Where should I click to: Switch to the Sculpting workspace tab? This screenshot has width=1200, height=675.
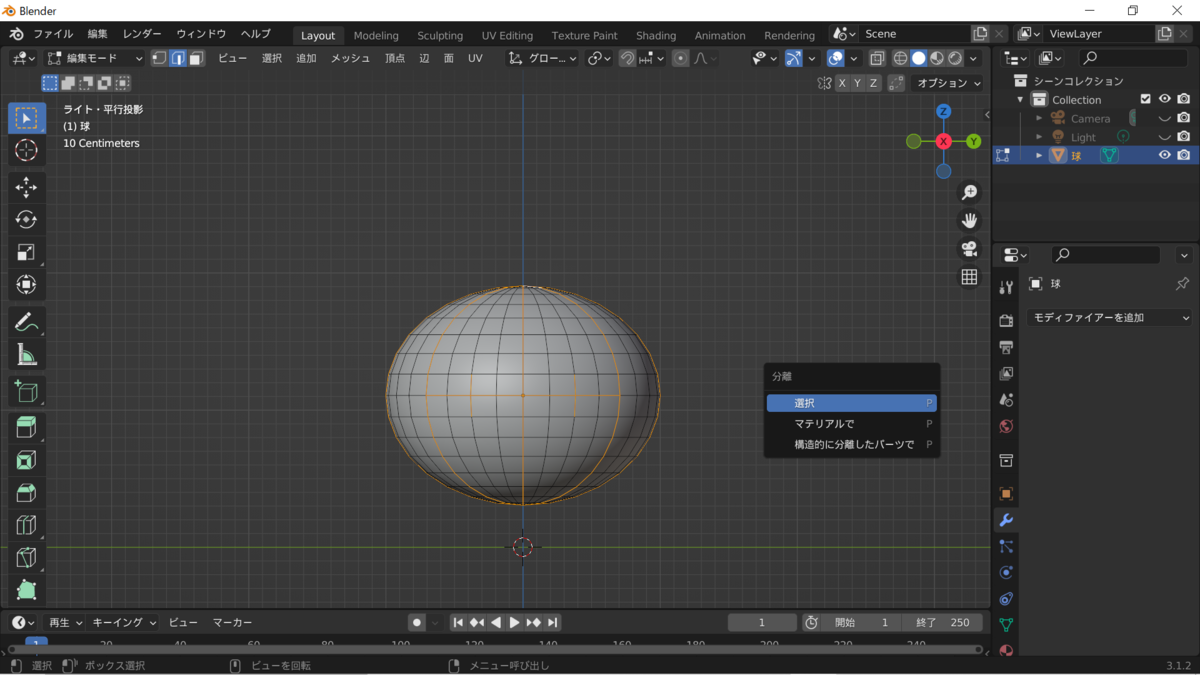point(440,35)
